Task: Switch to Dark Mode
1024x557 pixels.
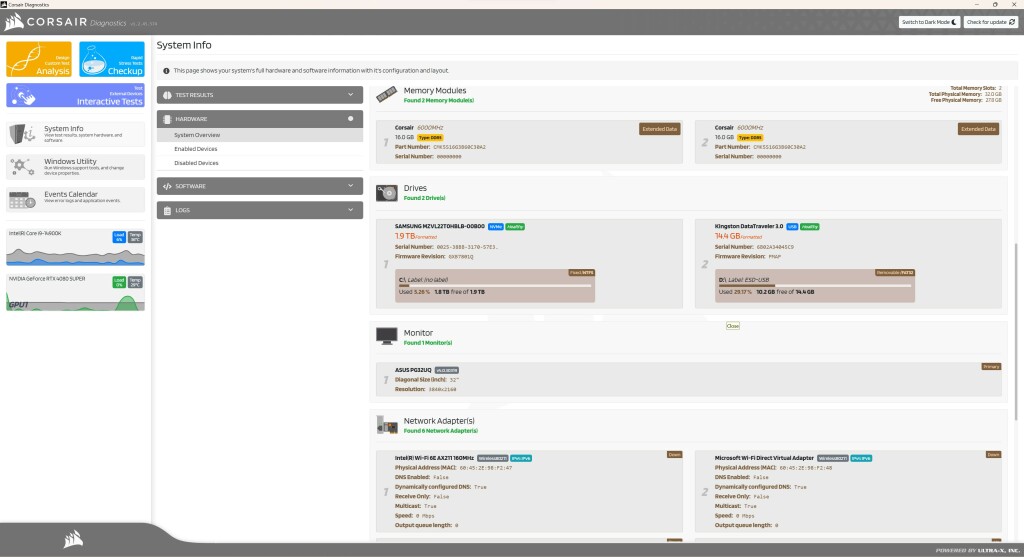Action: pyautogui.click(x=929, y=22)
